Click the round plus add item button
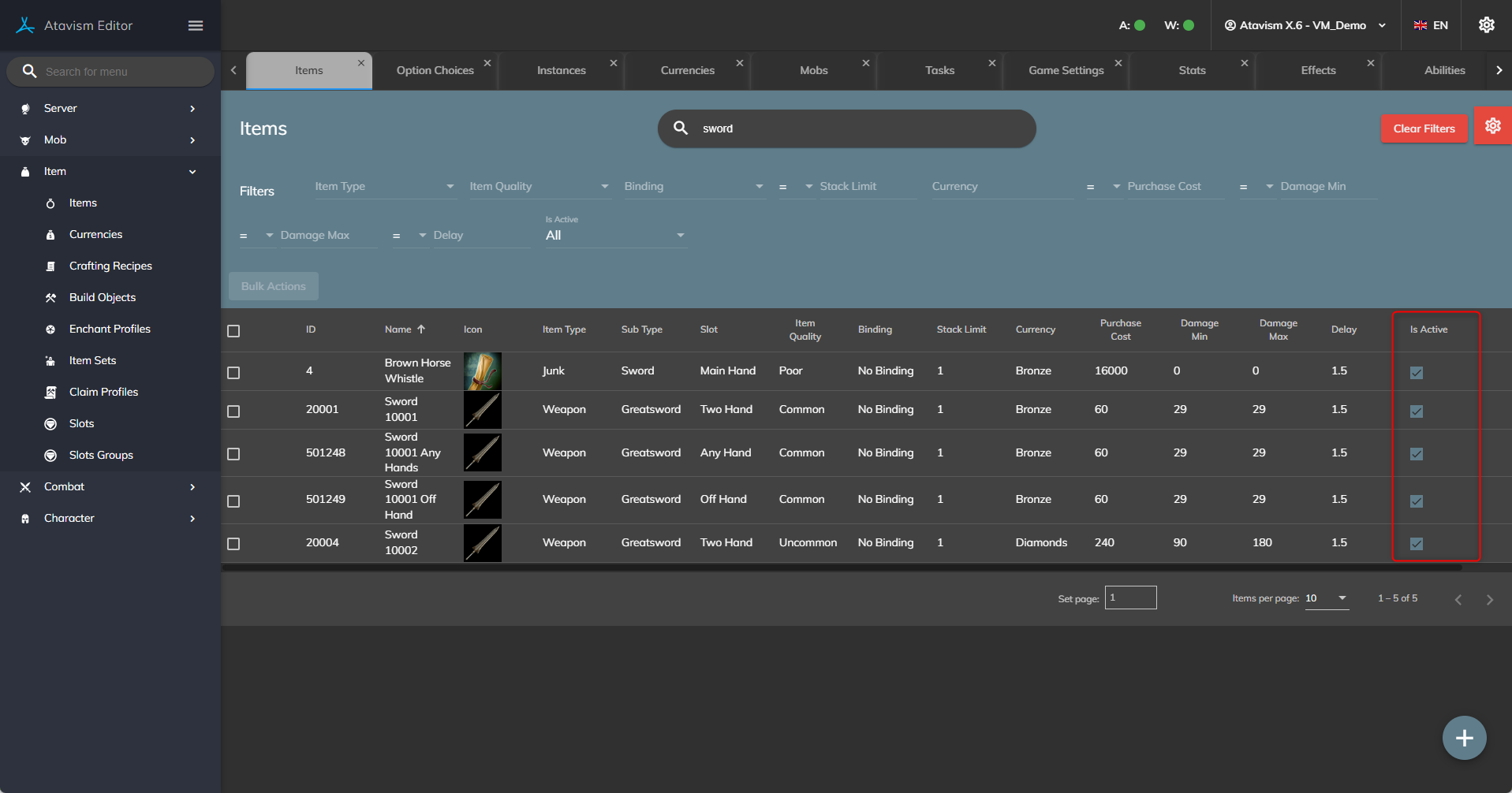This screenshot has height=793, width=1512. tap(1464, 738)
